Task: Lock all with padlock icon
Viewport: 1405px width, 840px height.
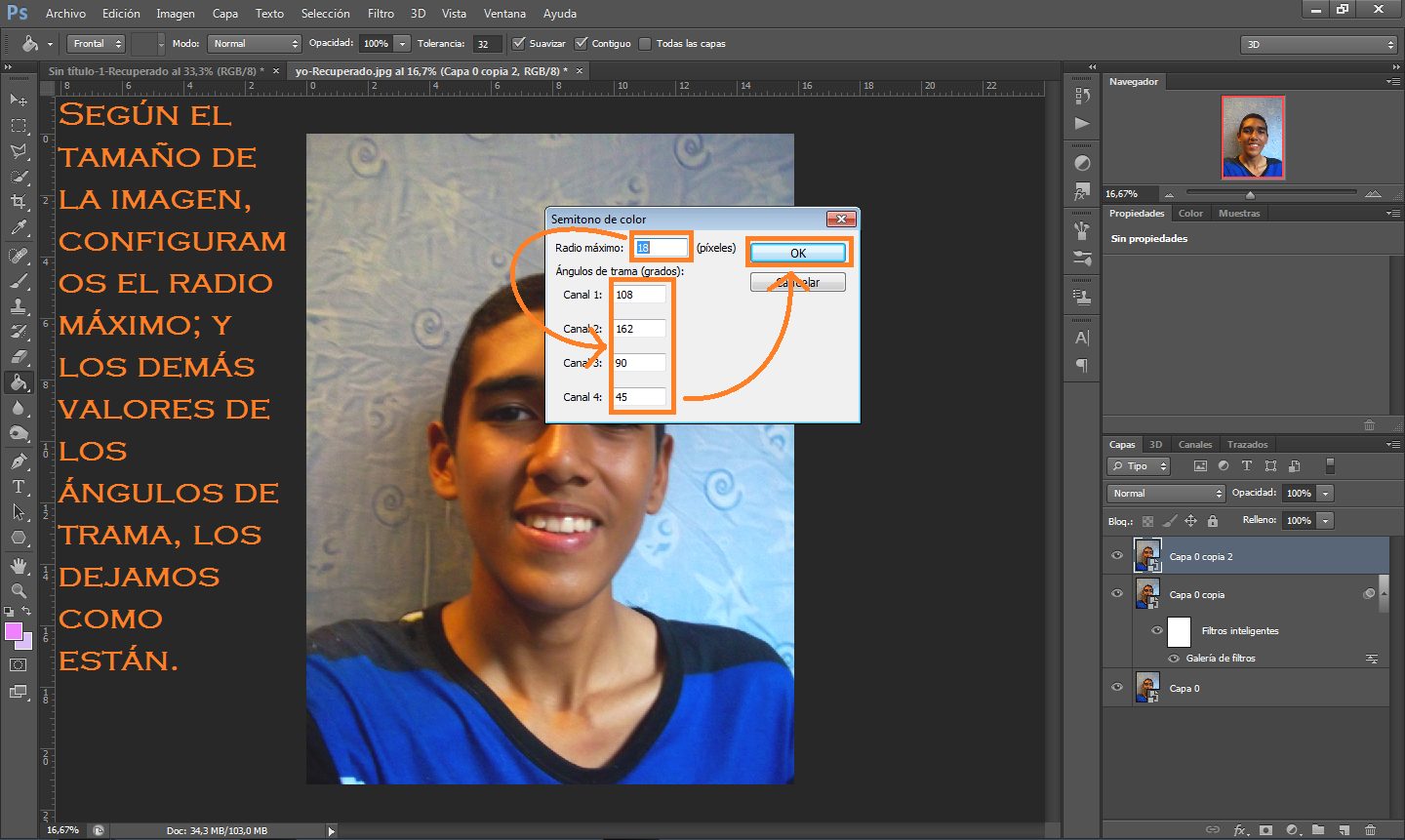Action: tap(1213, 521)
